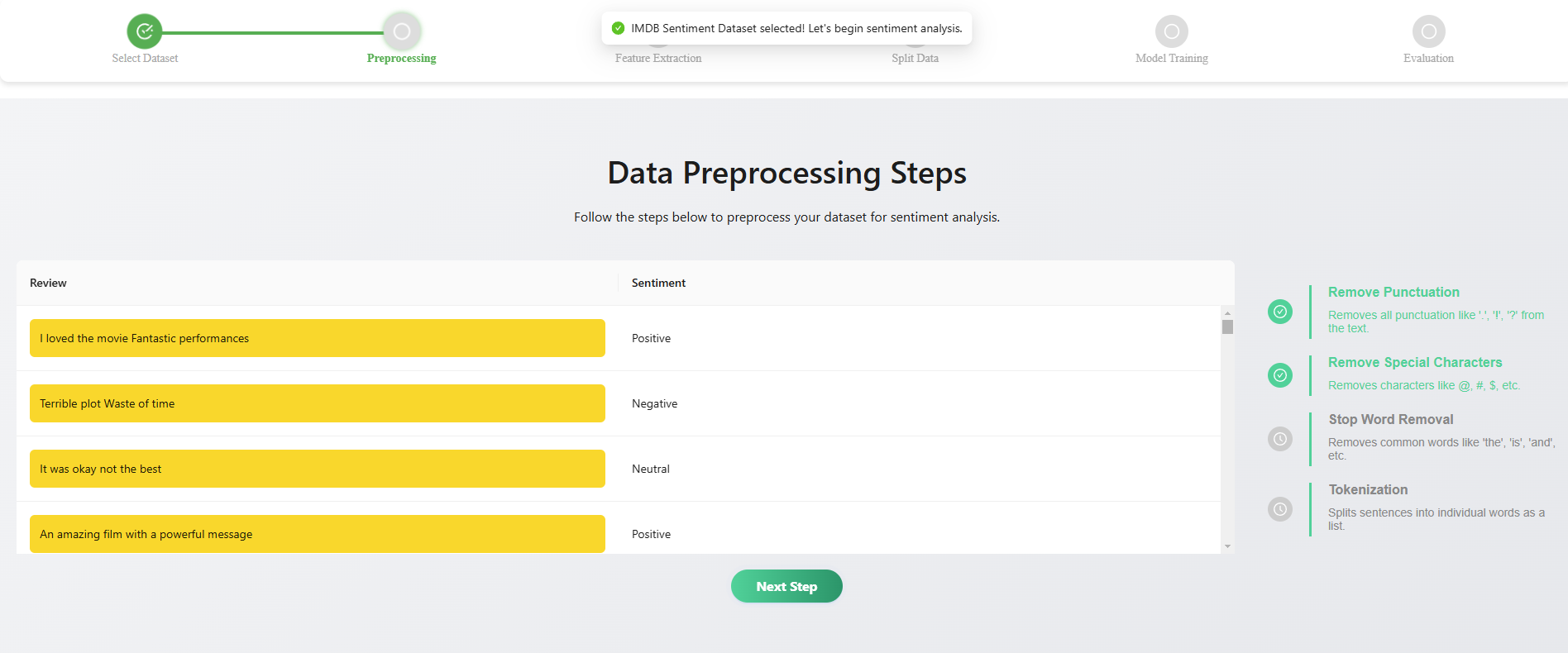
Task: Click the completed Select Dataset step icon
Action: pos(145,31)
